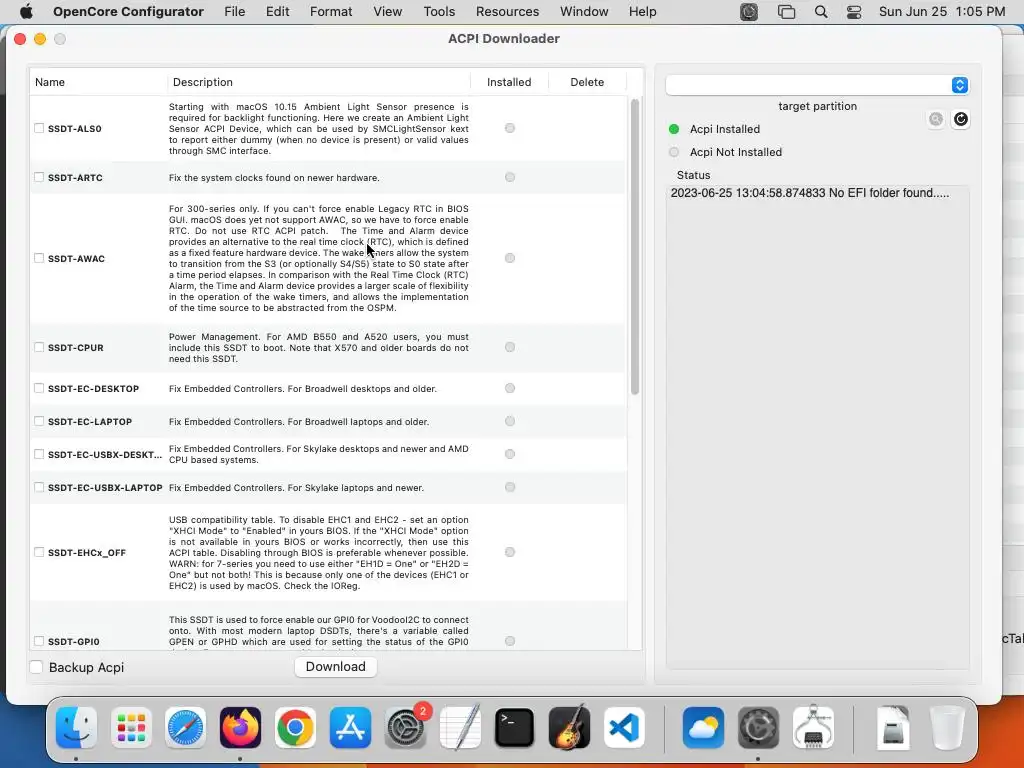Open System Information from the Dock
Screen dimensions: 1024x768
pos(813,728)
